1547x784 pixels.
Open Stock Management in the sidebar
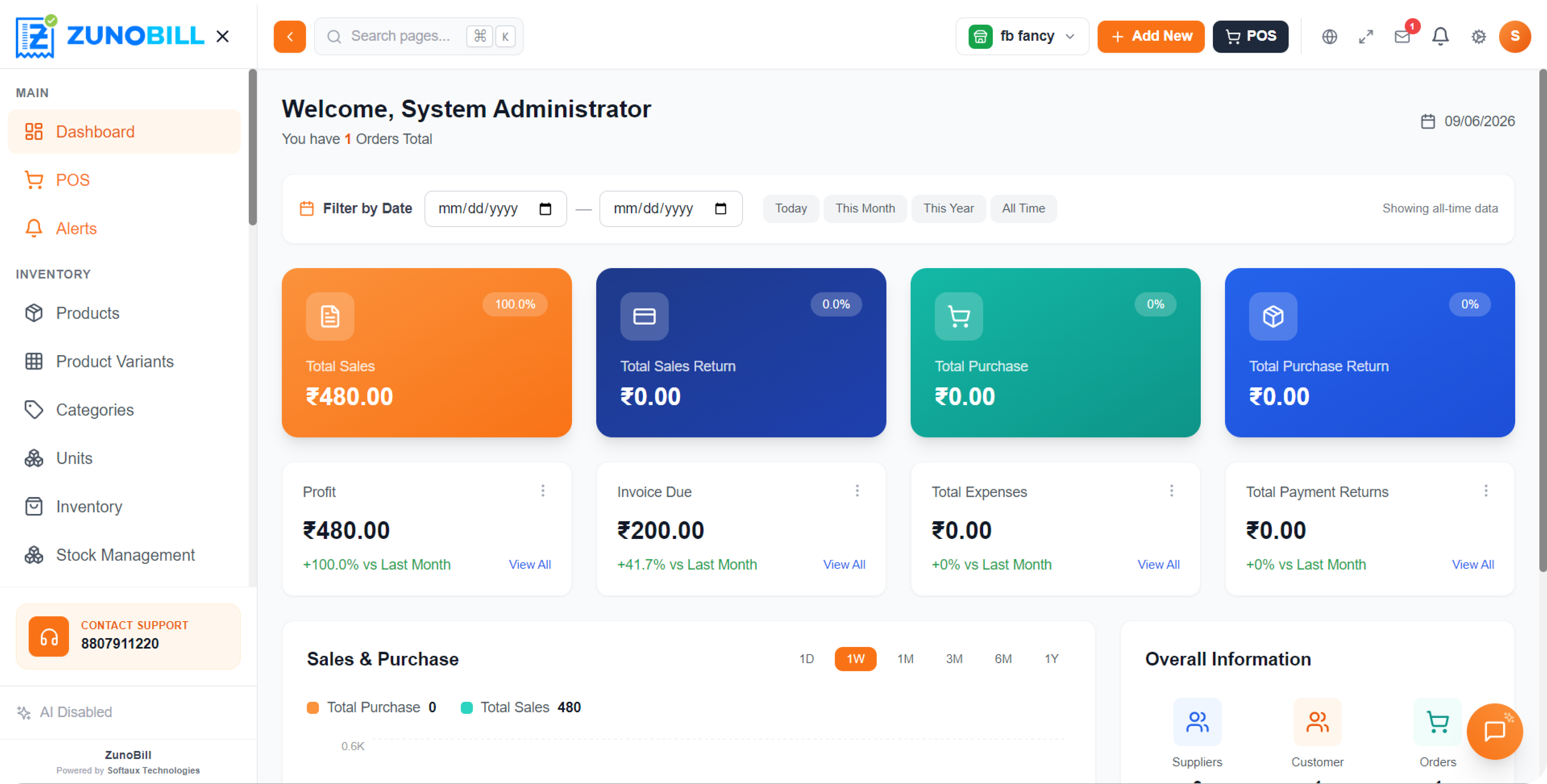tap(124, 555)
